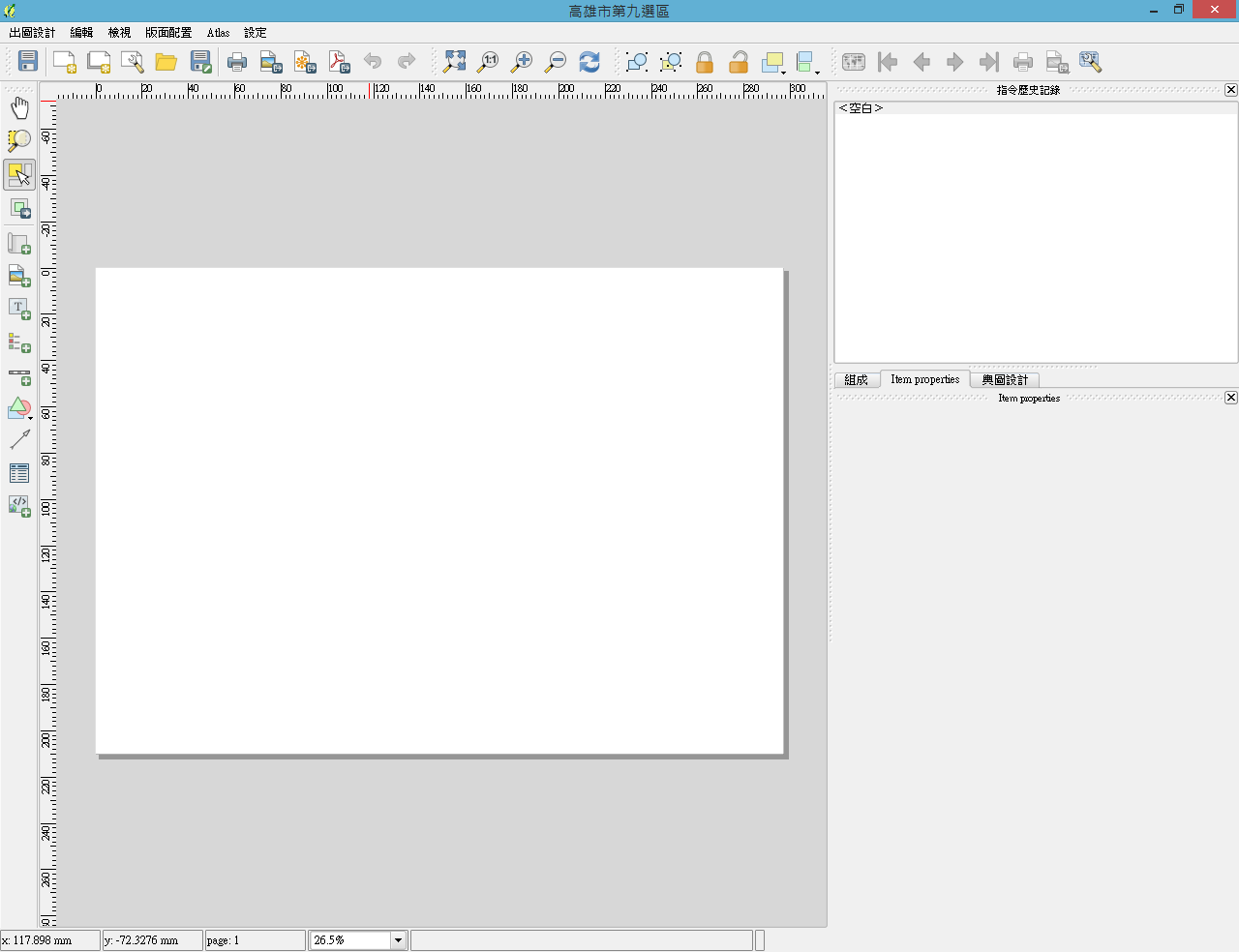
Task: Select the Pan composer hand tool
Action: [19, 108]
